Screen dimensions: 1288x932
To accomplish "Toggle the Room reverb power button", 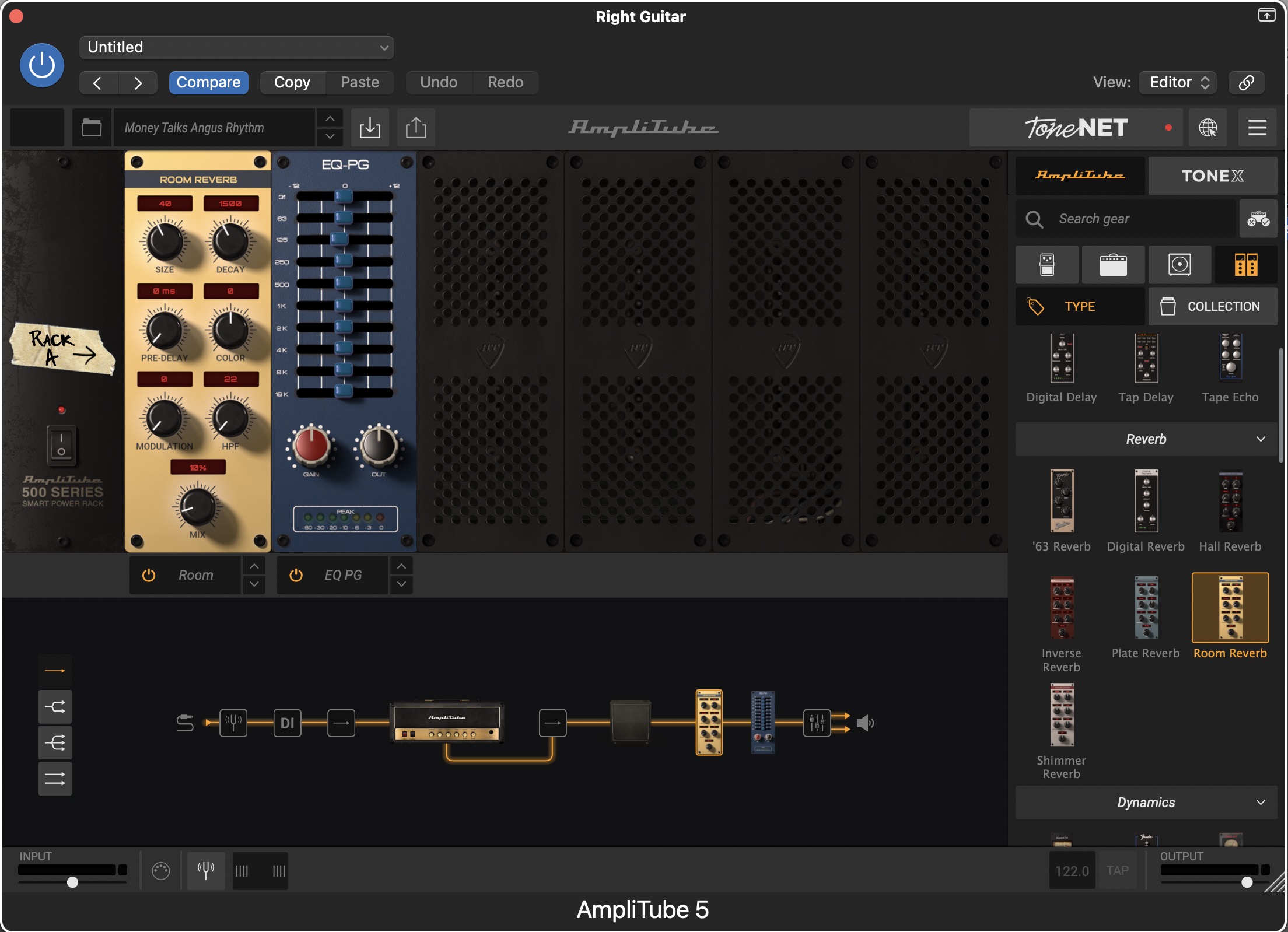I will [x=149, y=575].
